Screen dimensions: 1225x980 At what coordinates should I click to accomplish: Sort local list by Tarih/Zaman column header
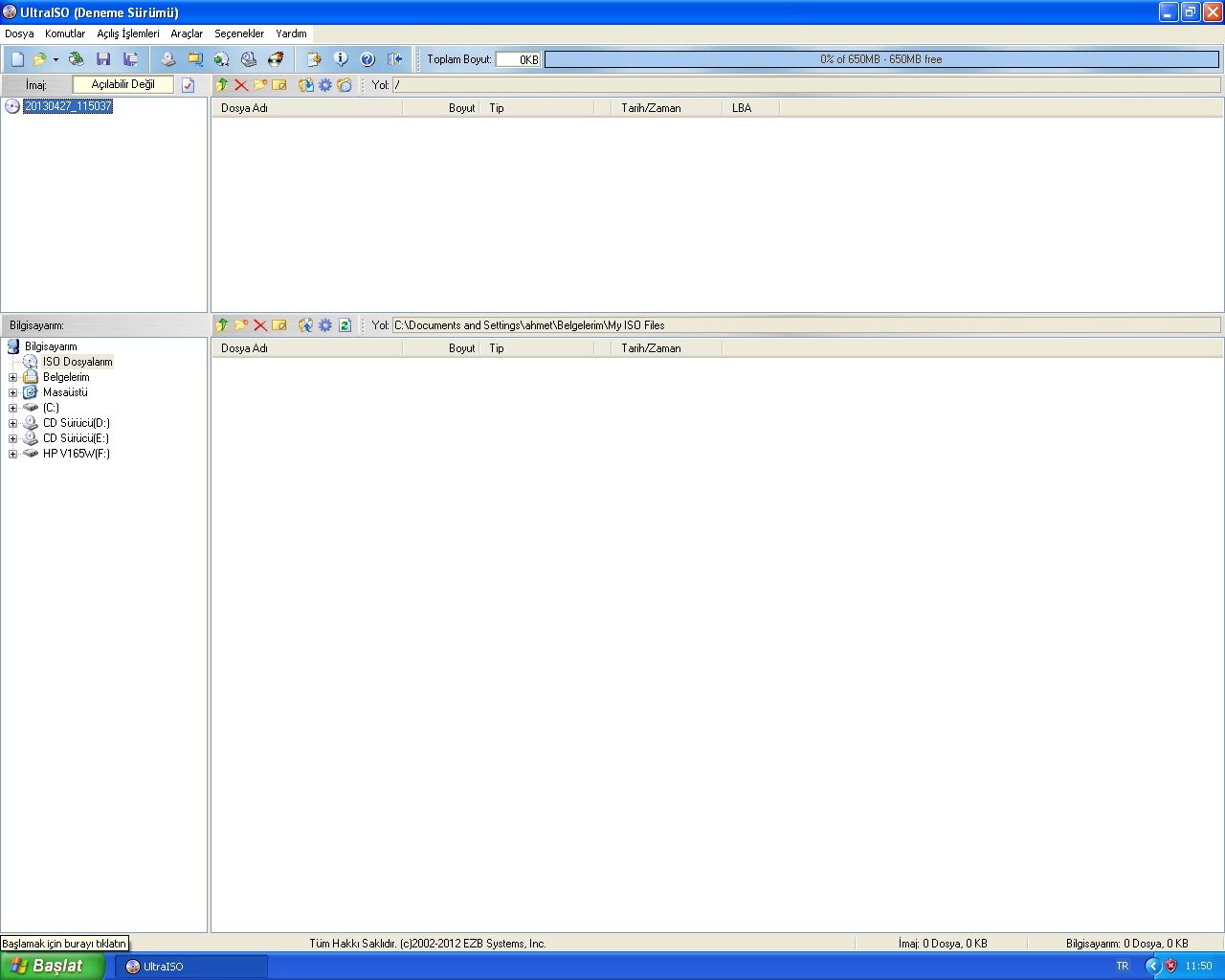tap(666, 348)
